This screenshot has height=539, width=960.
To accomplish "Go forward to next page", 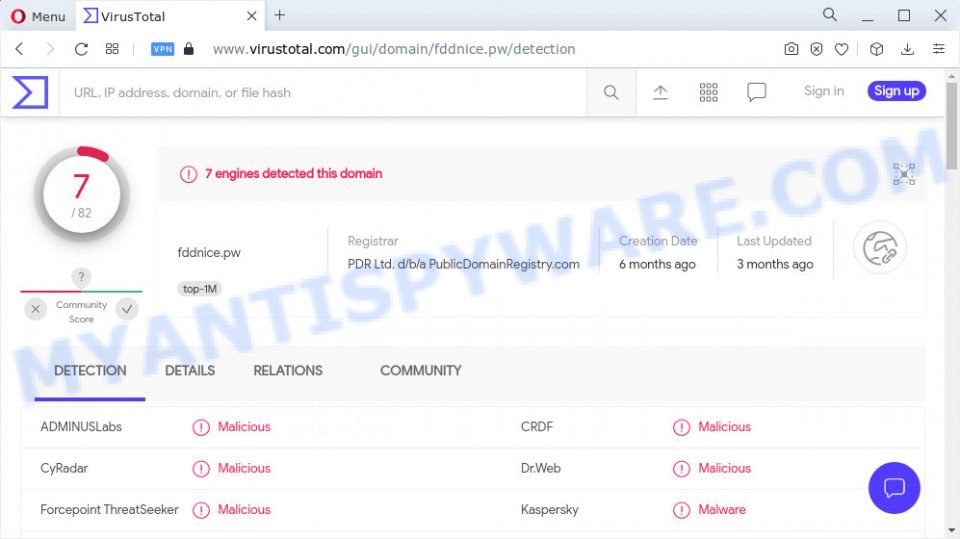I will pos(50,49).
